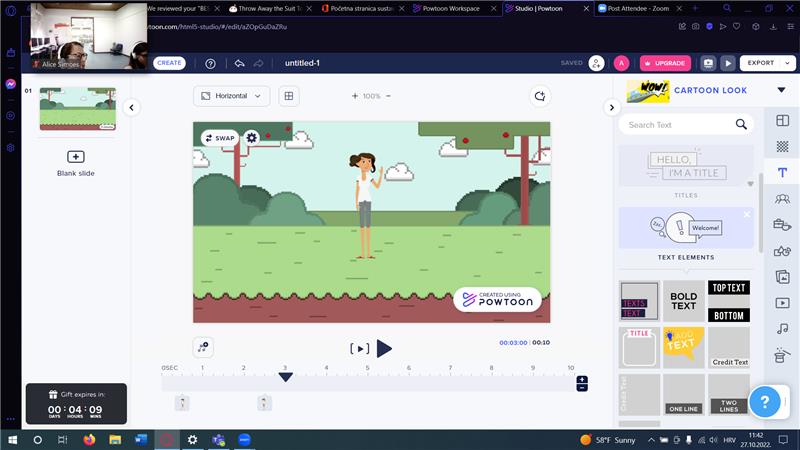Open the Layouts panel icon

782,120
